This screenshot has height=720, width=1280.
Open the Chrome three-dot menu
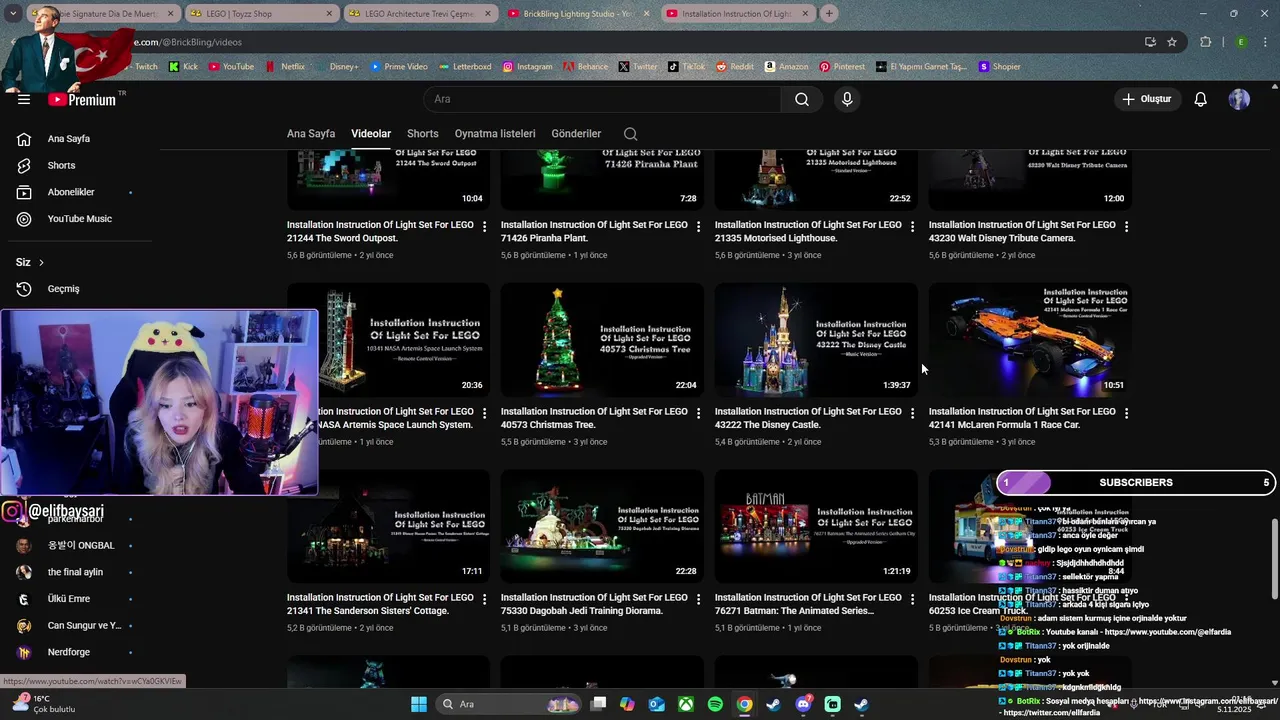coord(1263,42)
